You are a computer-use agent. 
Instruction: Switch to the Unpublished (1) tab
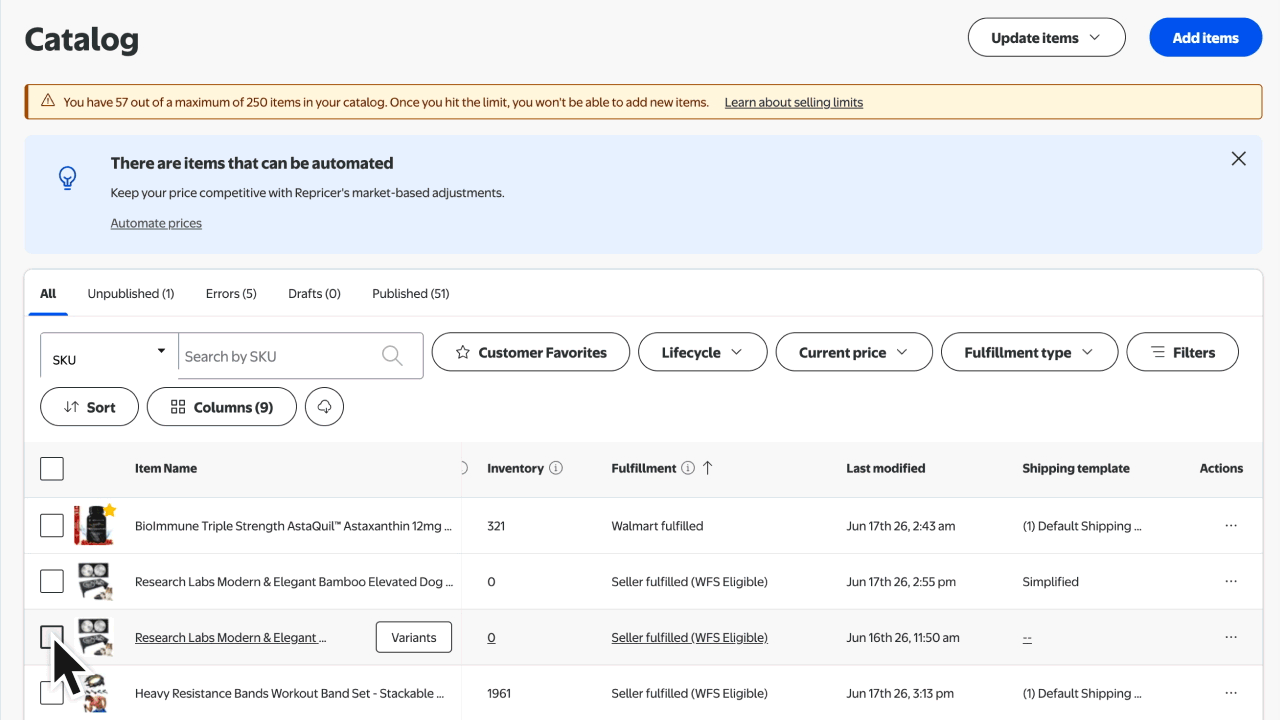coord(131,294)
